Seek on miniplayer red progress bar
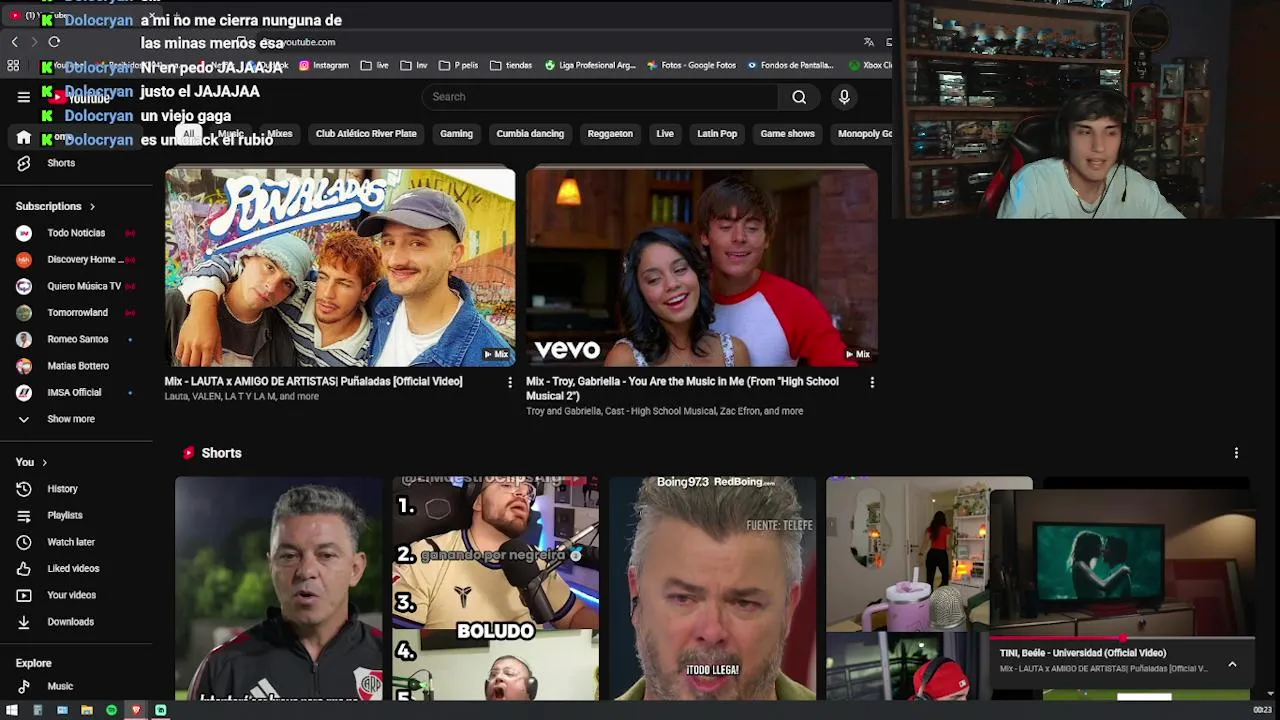The width and height of the screenshot is (1280, 720). click(x=1122, y=638)
